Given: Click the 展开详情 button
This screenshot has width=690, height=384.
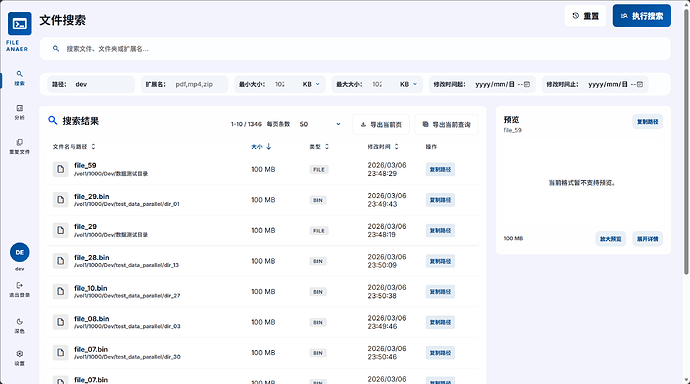Looking at the screenshot, I should (x=648, y=239).
